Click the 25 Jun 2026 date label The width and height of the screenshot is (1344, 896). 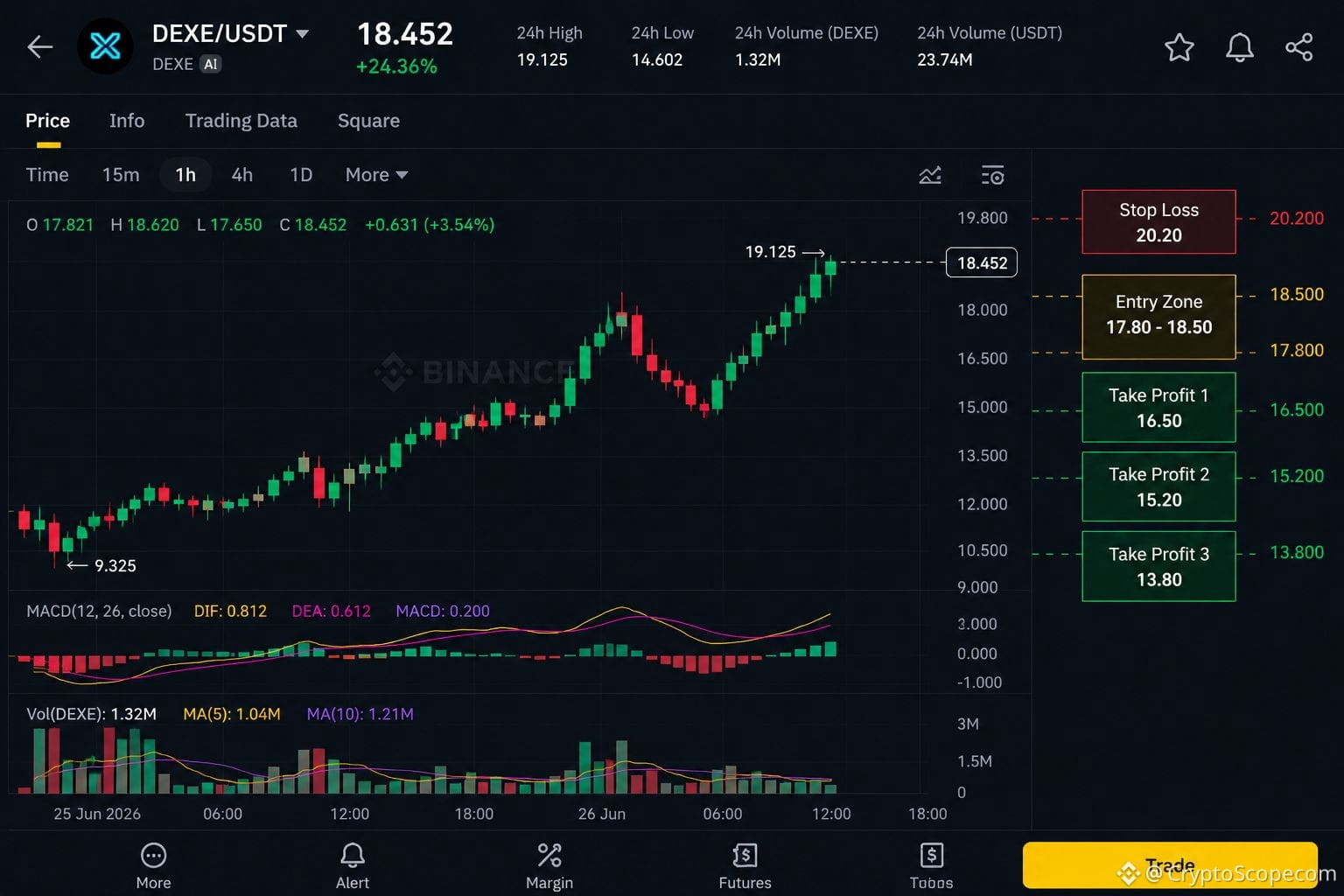coord(97,814)
